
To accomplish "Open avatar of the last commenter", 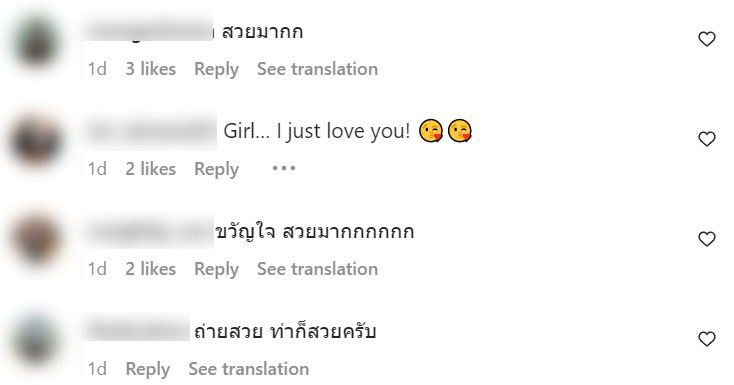I will point(36,341).
